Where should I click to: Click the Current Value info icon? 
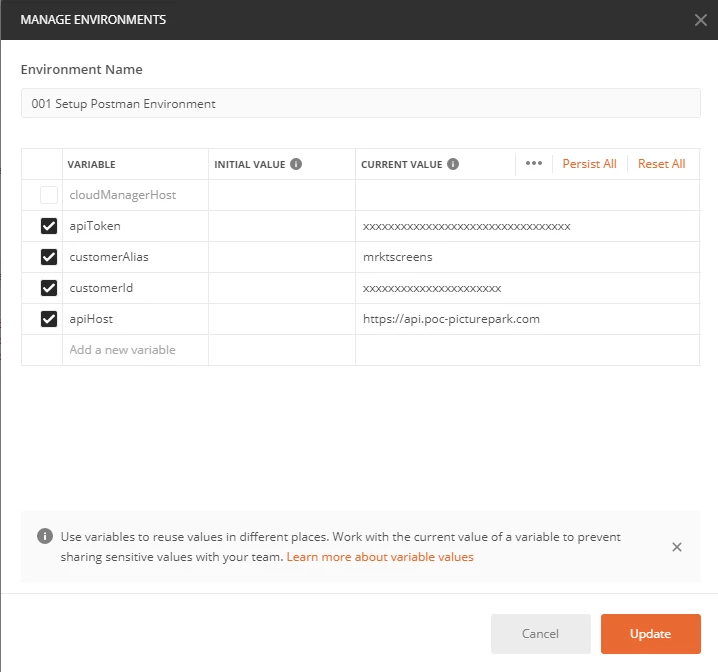(453, 164)
